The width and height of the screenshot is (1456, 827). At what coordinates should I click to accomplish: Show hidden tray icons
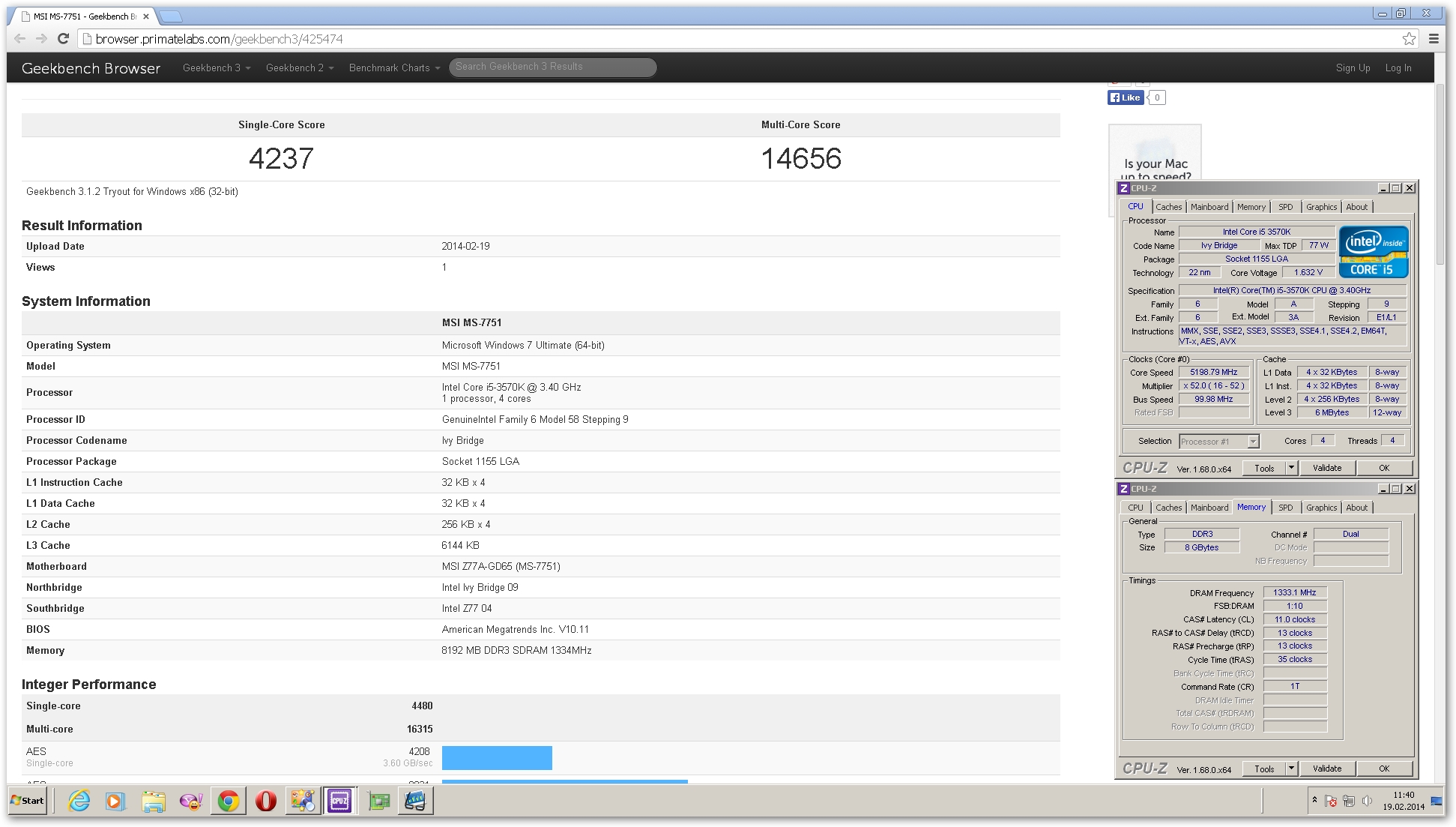(x=1314, y=801)
